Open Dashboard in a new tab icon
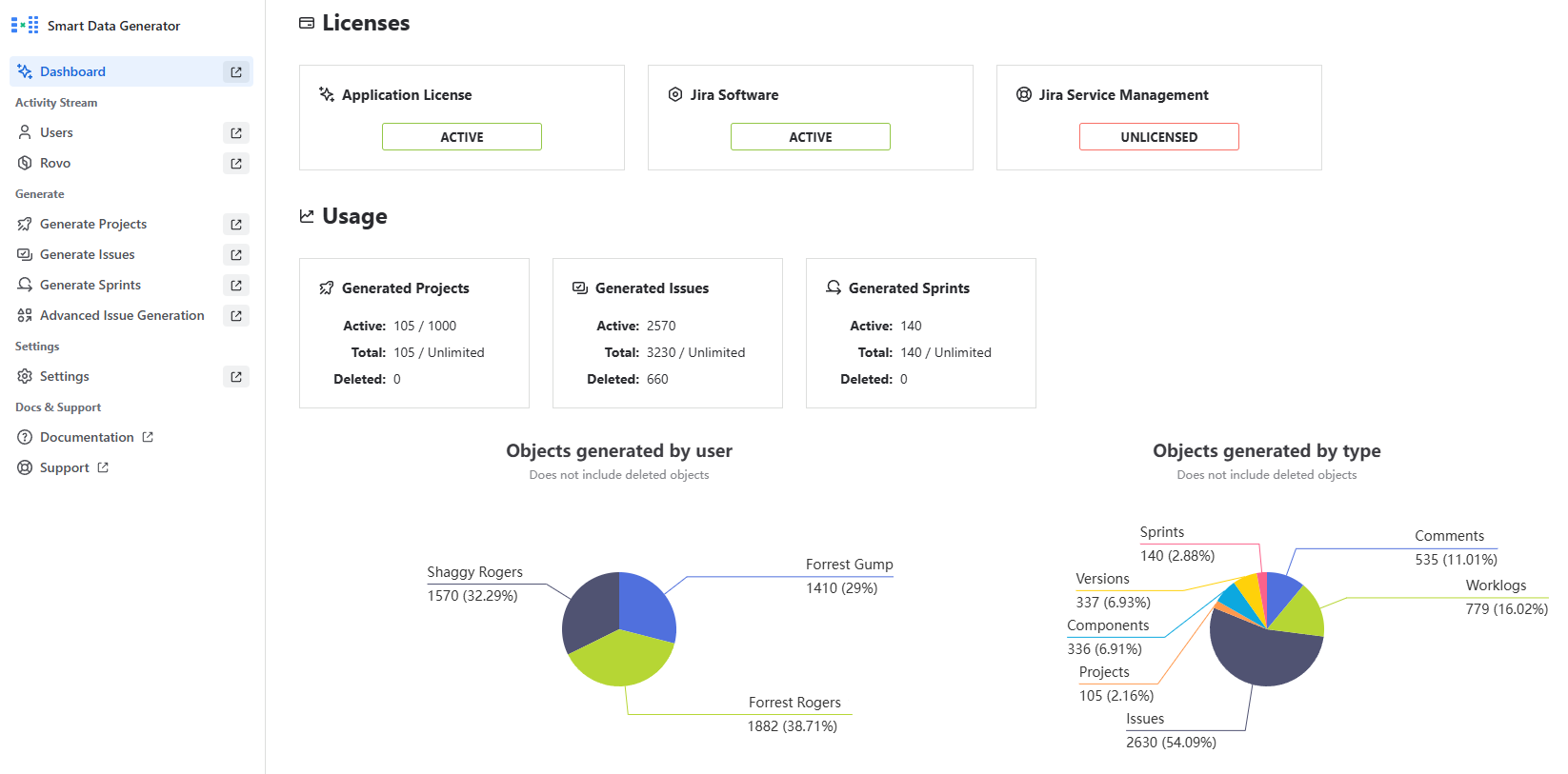This screenshot has height=774, width=1568. (x=236, y=72)
